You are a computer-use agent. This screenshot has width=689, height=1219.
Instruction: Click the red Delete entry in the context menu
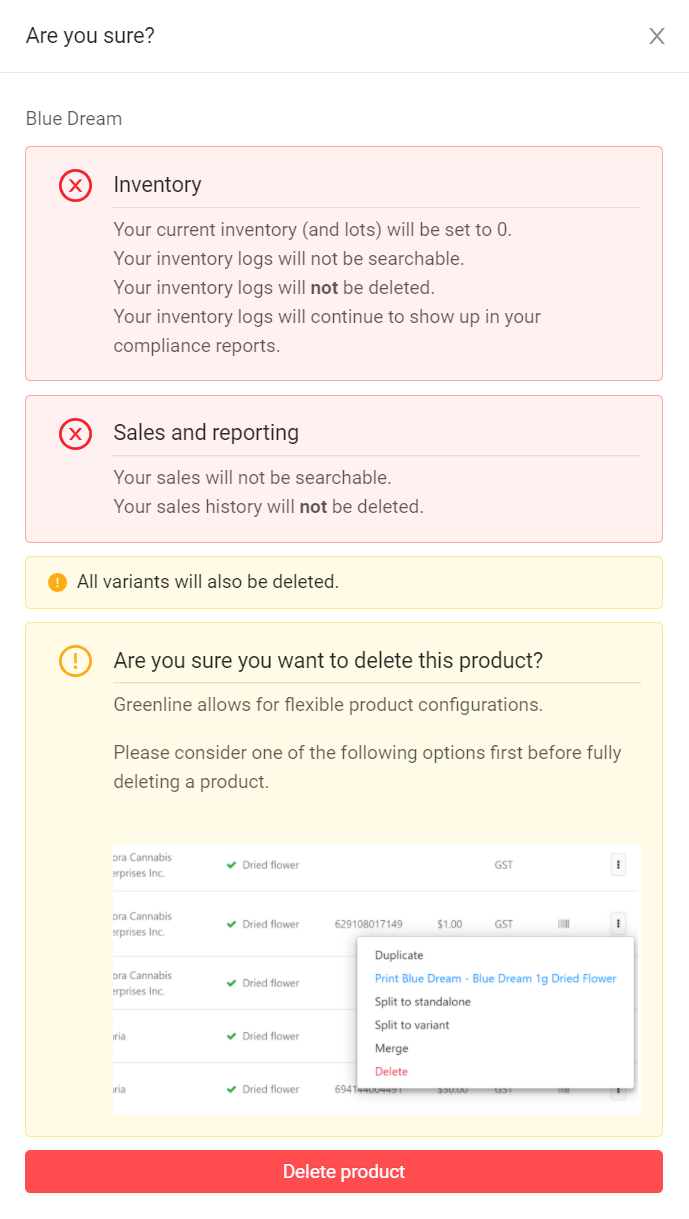point(391,1071)
